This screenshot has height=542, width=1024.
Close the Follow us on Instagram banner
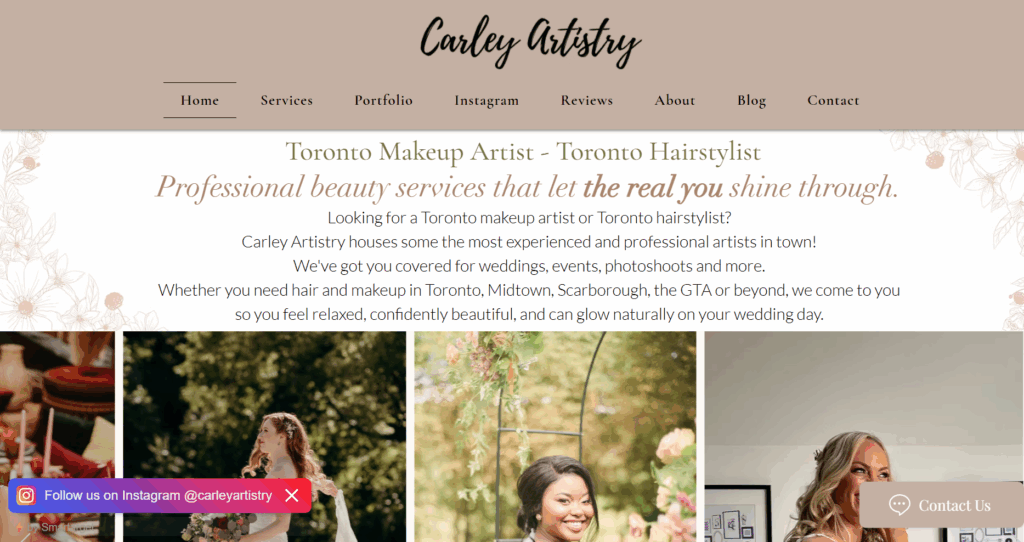click(x=292, y=496)
